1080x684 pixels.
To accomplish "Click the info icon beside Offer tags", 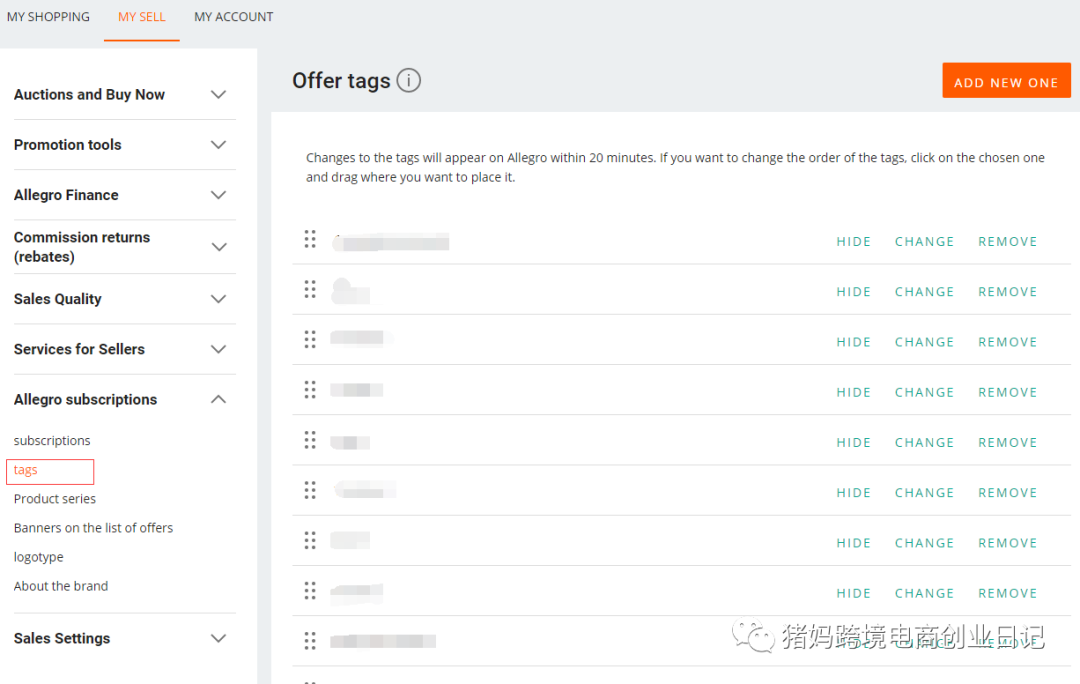I will coord(408,81).
